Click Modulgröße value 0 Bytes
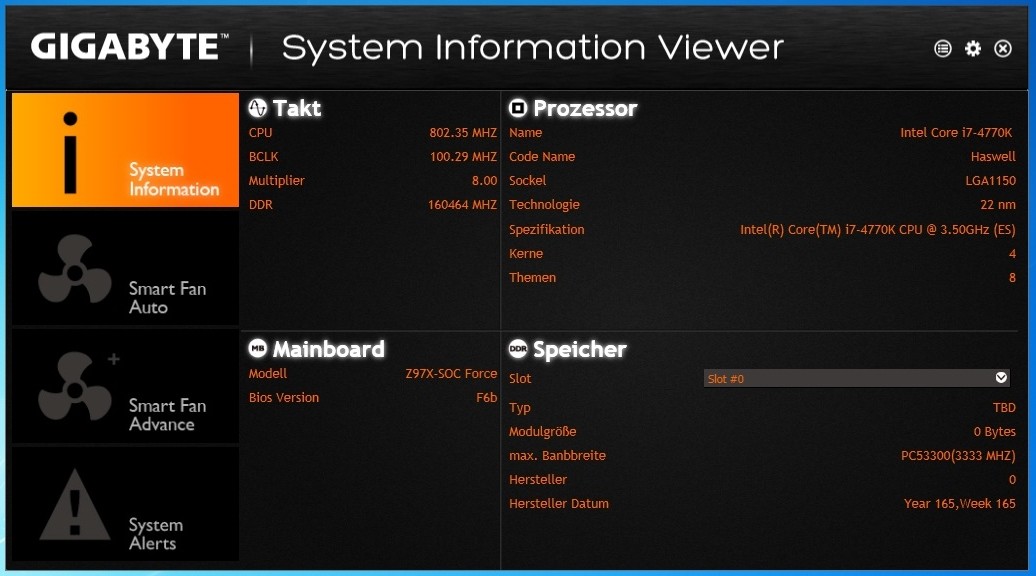Viewport: 1036px width, 576px height. coord(994,431)
